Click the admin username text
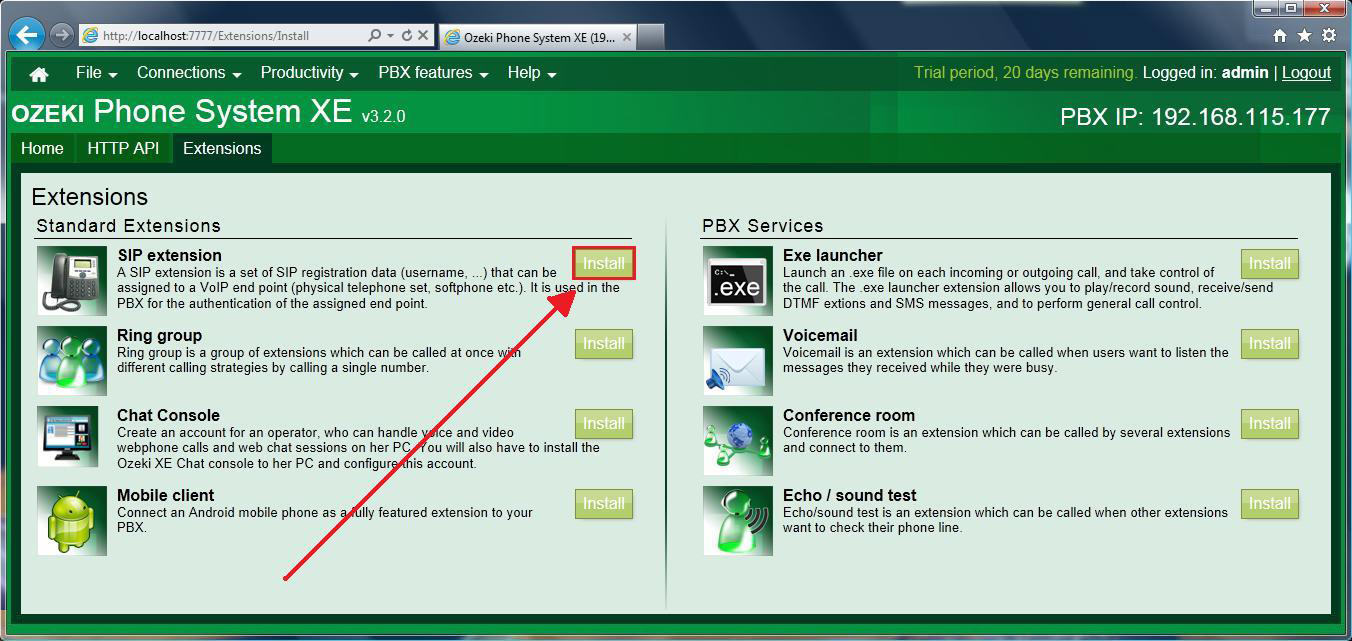 [1245, 73]
